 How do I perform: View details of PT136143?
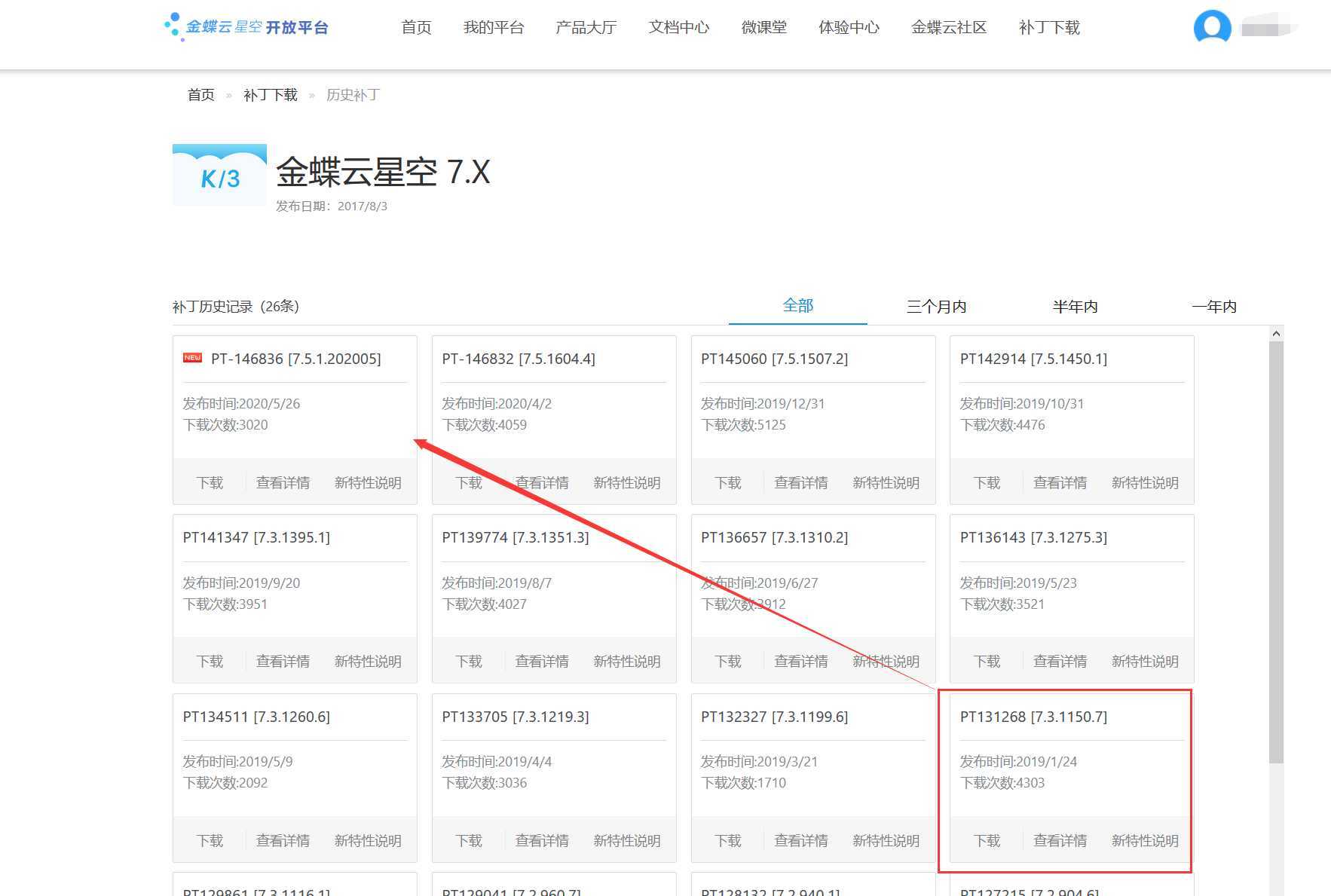tap(1060, 662)
